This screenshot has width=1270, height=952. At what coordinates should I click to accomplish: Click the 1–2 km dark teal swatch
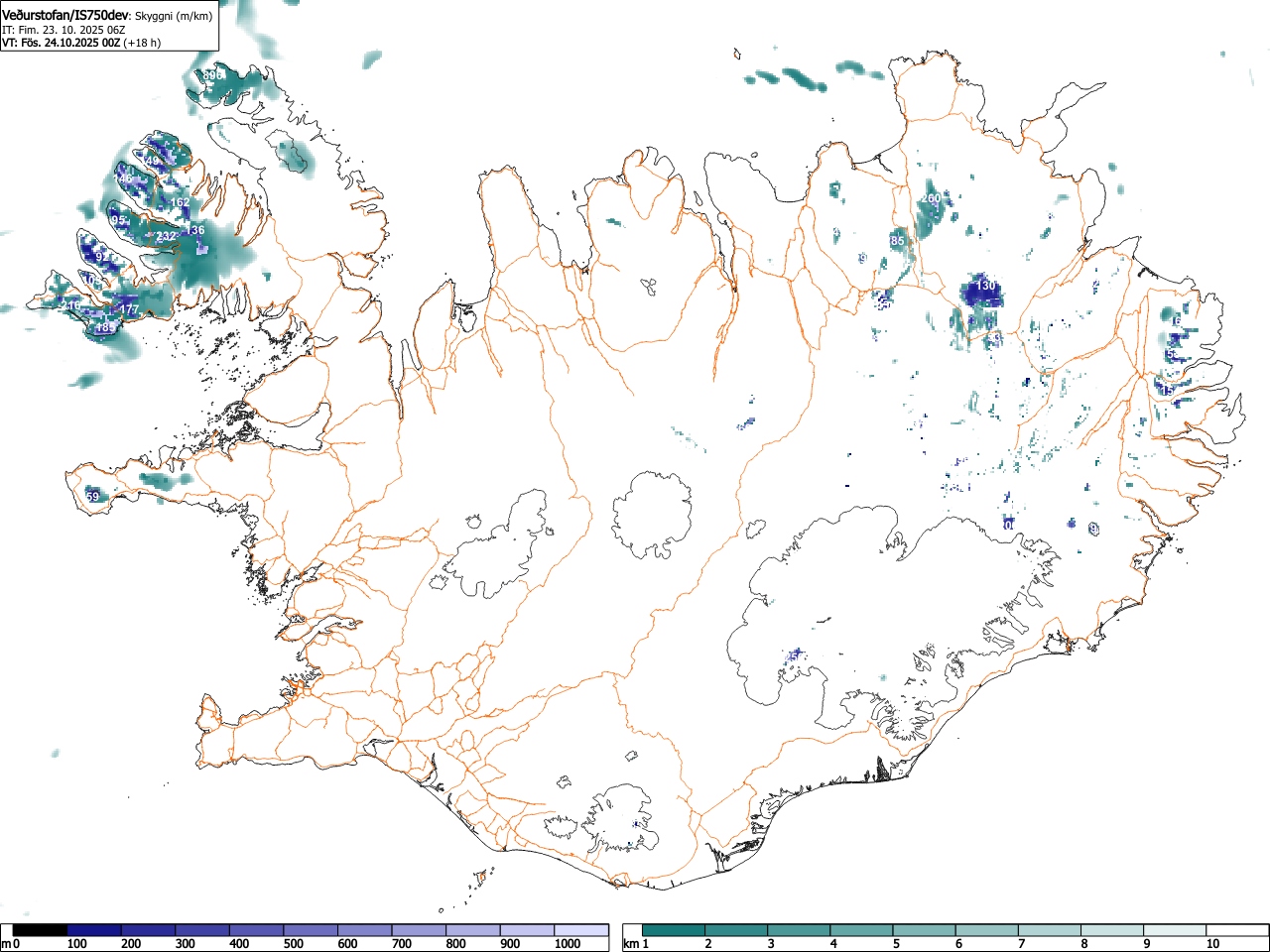[674, 930]
